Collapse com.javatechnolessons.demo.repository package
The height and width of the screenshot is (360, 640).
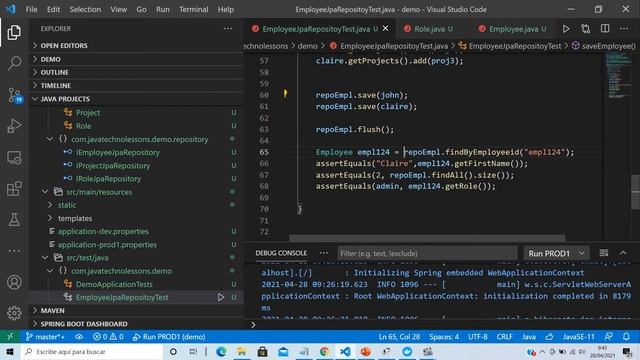point(50,139)
